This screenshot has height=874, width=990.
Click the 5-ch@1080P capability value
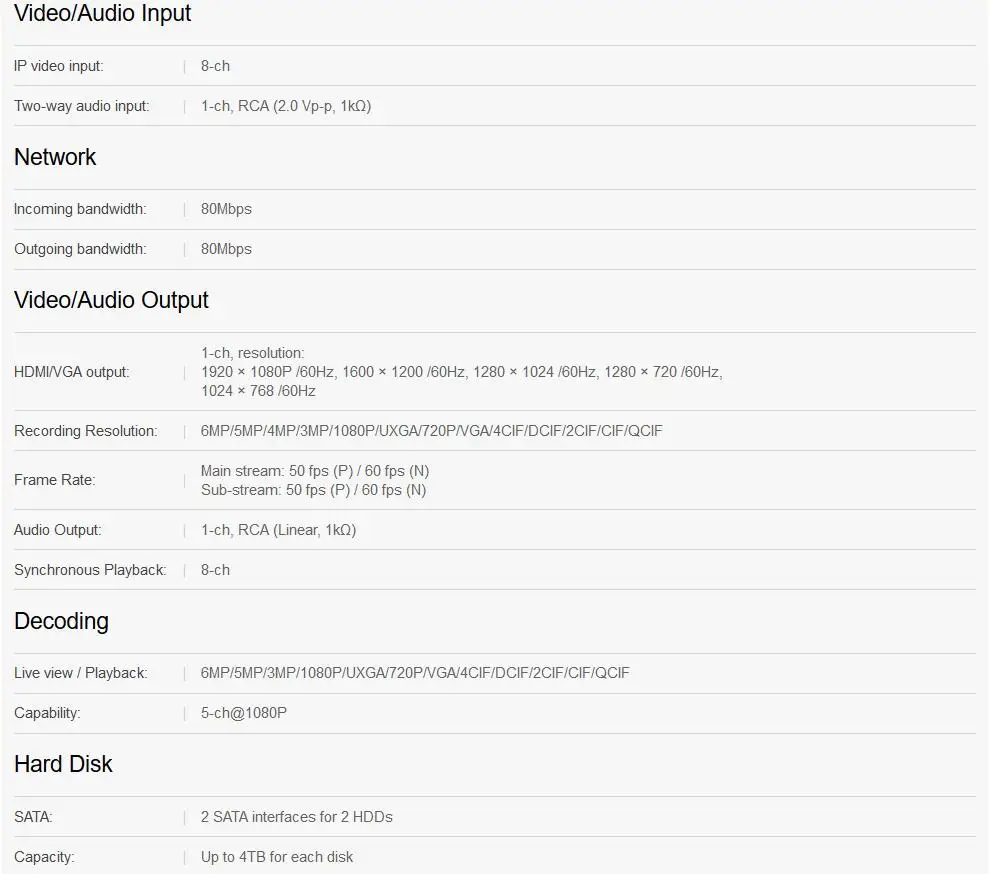coord(244,713)
